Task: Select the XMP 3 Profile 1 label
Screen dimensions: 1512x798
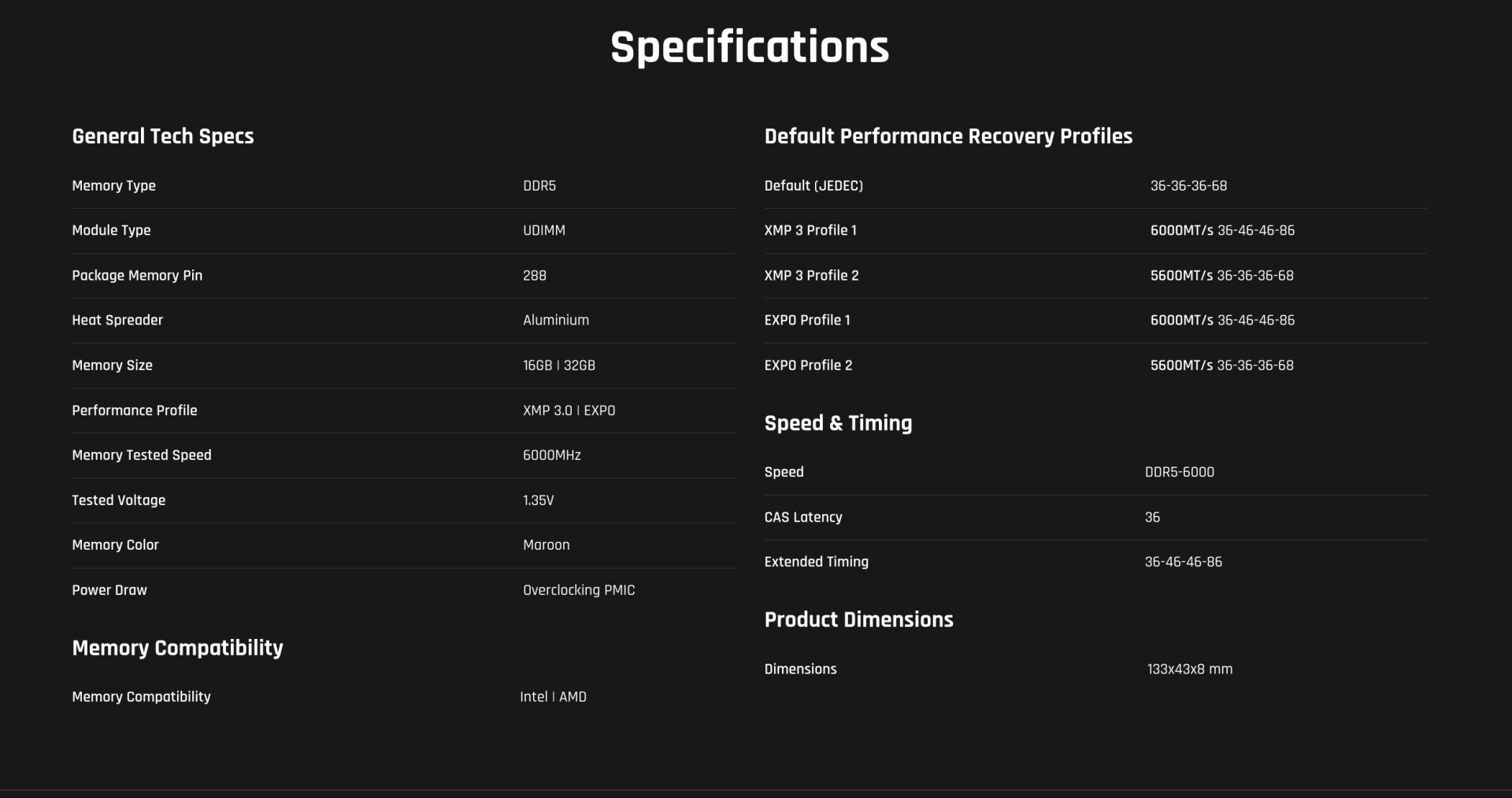Action: point(810,231)
